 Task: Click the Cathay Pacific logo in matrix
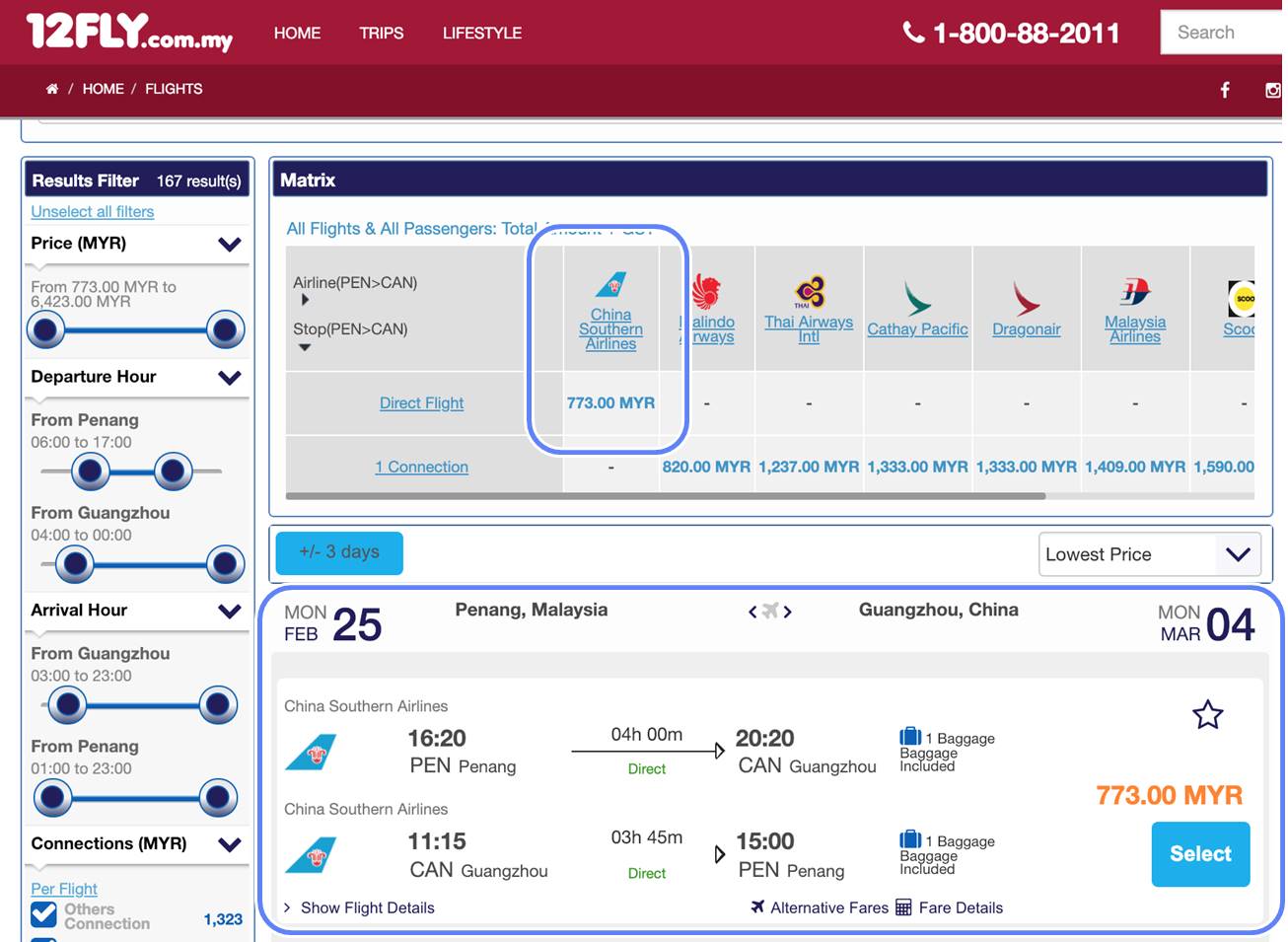pos(917,297)
